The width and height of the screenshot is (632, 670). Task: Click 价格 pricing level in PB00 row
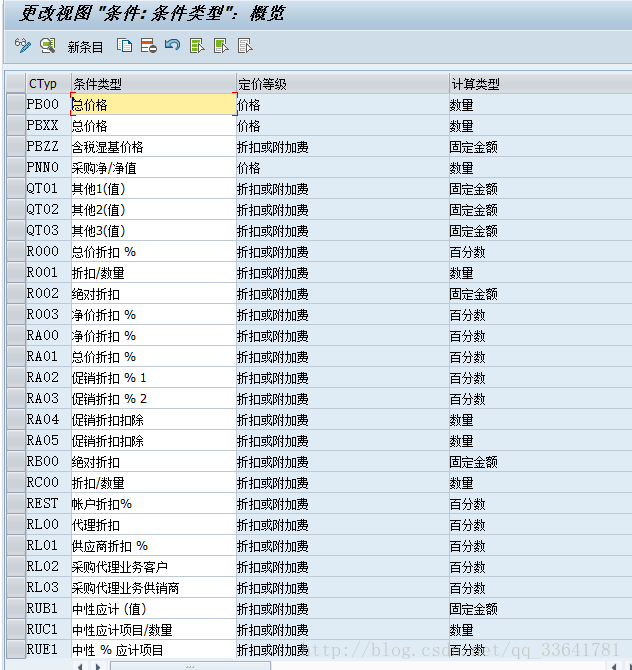point(249,105)
